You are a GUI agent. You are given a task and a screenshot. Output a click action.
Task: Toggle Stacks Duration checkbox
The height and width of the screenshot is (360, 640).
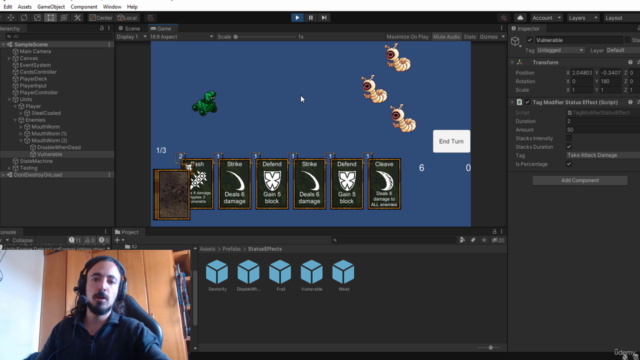569,147
